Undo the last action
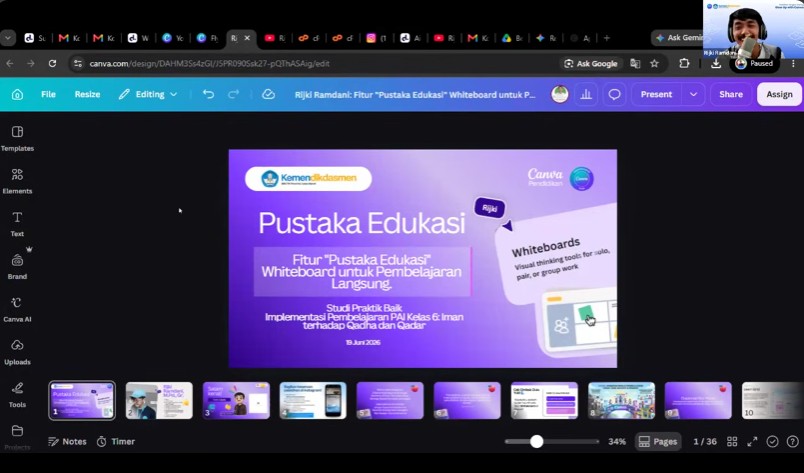The image size is (804, 473). pyautogui.click(x=208, y=94)
